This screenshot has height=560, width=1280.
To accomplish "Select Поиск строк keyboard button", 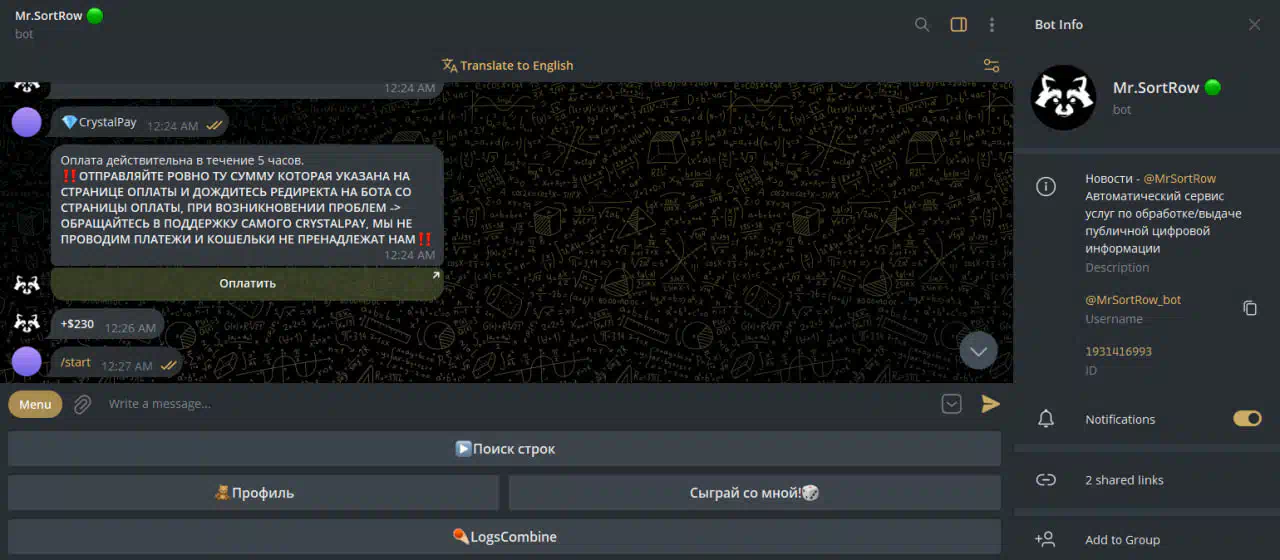I will pos(504,449).
